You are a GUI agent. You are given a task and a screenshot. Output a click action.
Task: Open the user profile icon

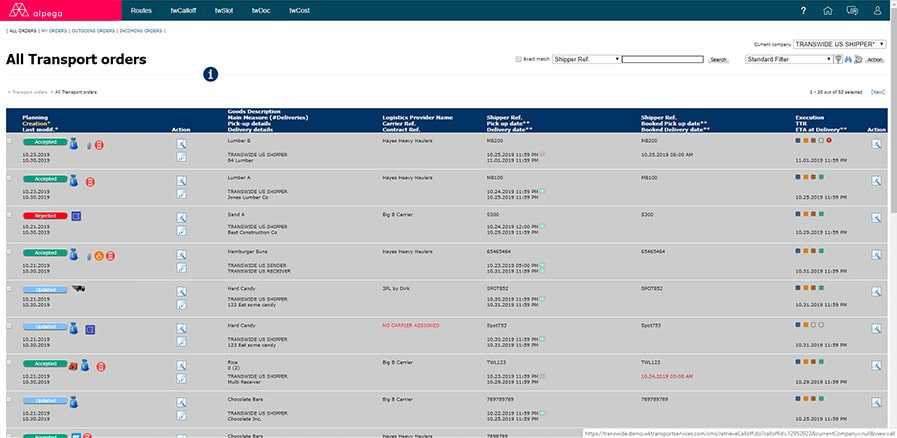pyautogui.click(x=878, y=10)
